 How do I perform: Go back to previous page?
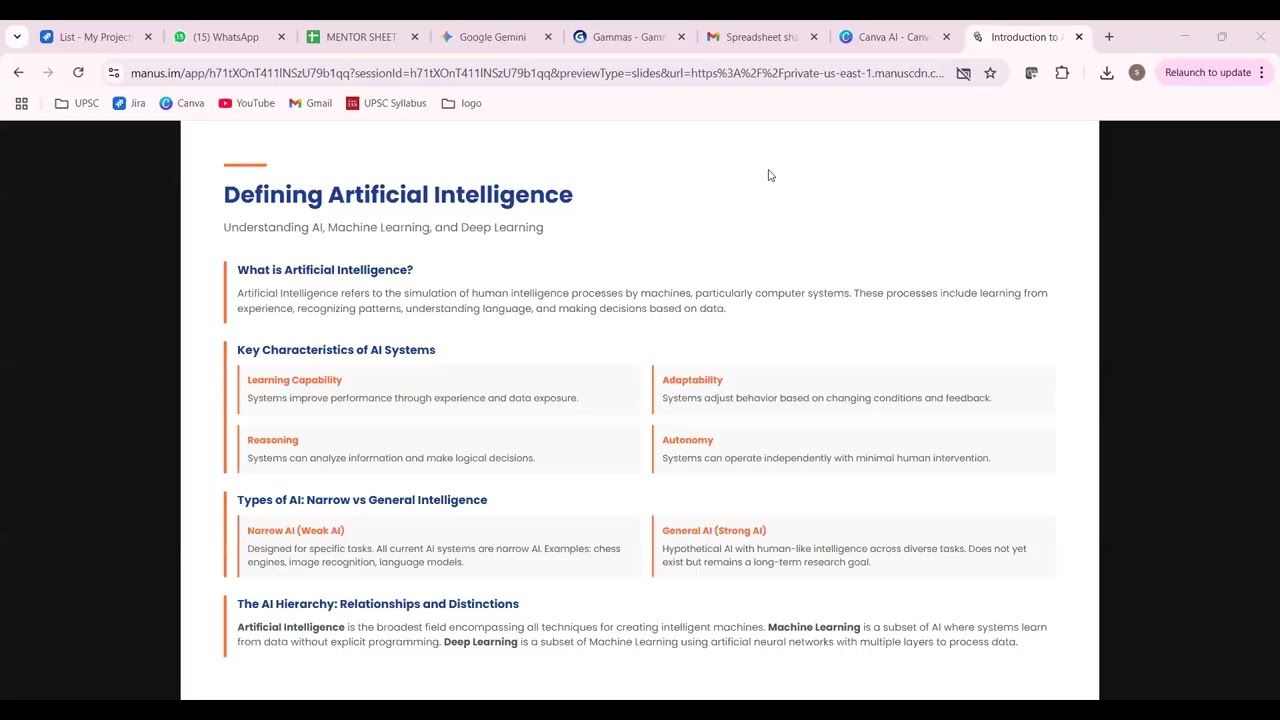click(x=18, y=73)
